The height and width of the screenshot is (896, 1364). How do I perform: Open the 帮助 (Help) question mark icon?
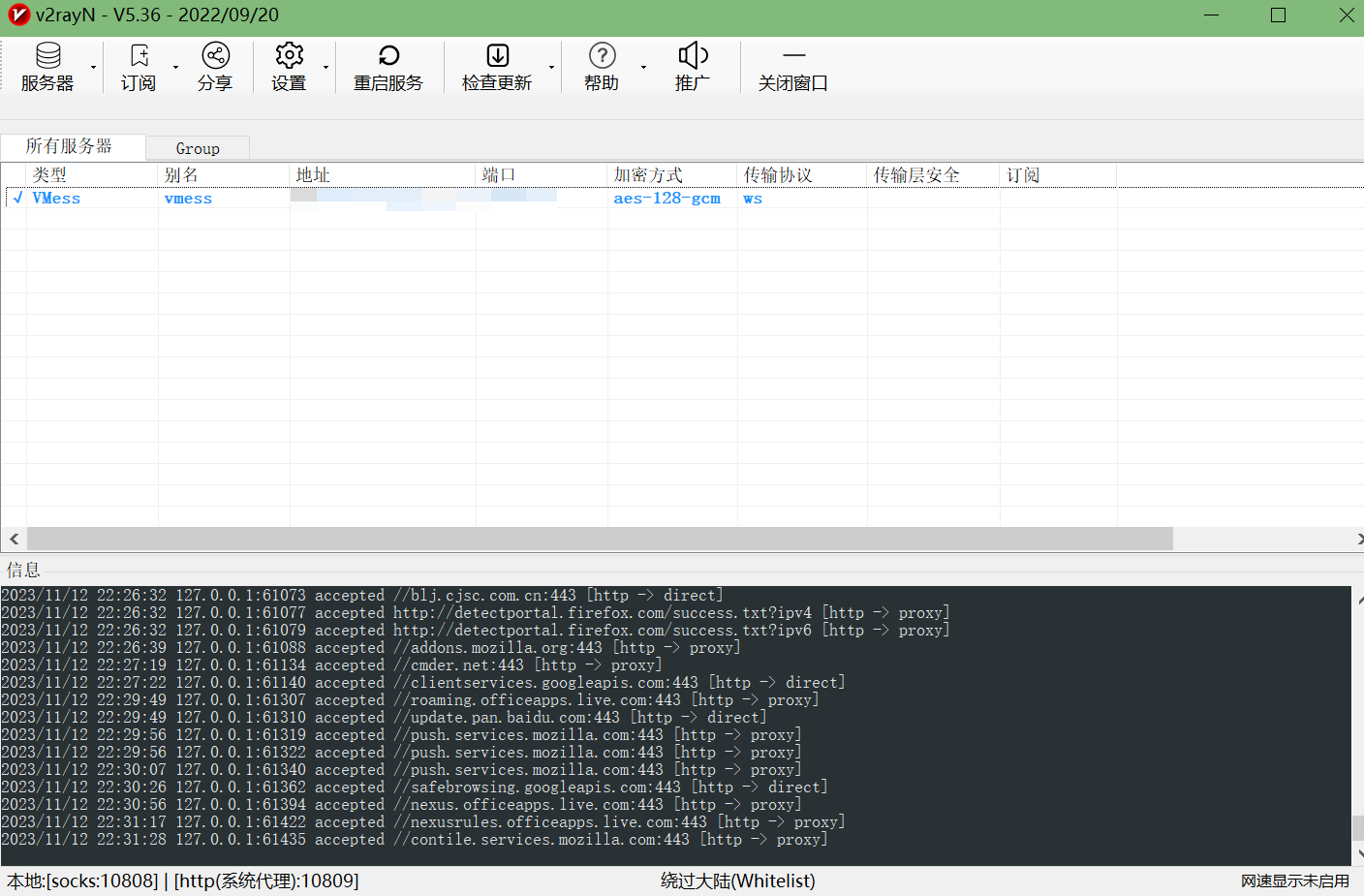point(602,56)
